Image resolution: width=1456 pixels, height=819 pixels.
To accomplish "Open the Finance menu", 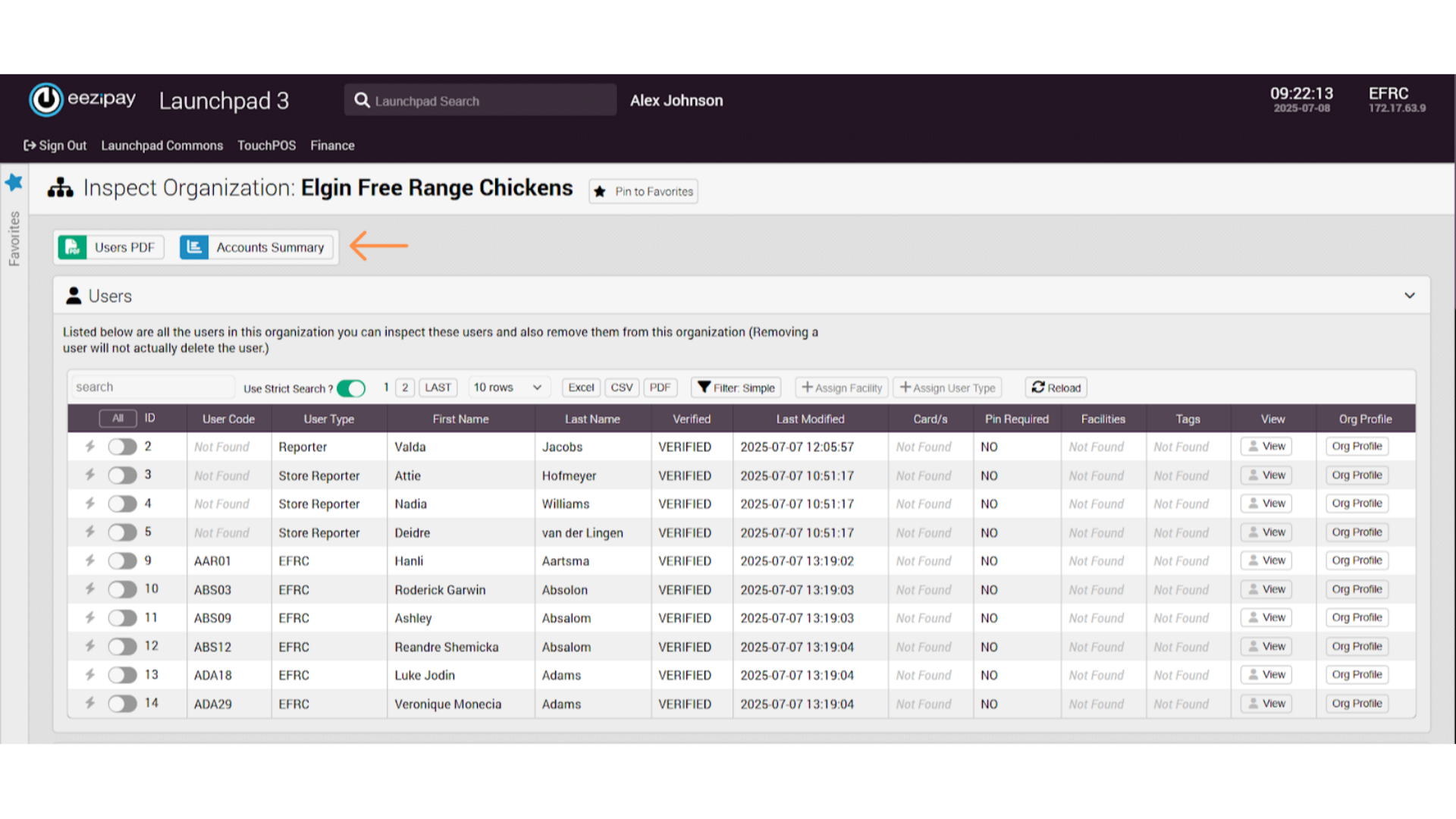I will coord(332,146).
